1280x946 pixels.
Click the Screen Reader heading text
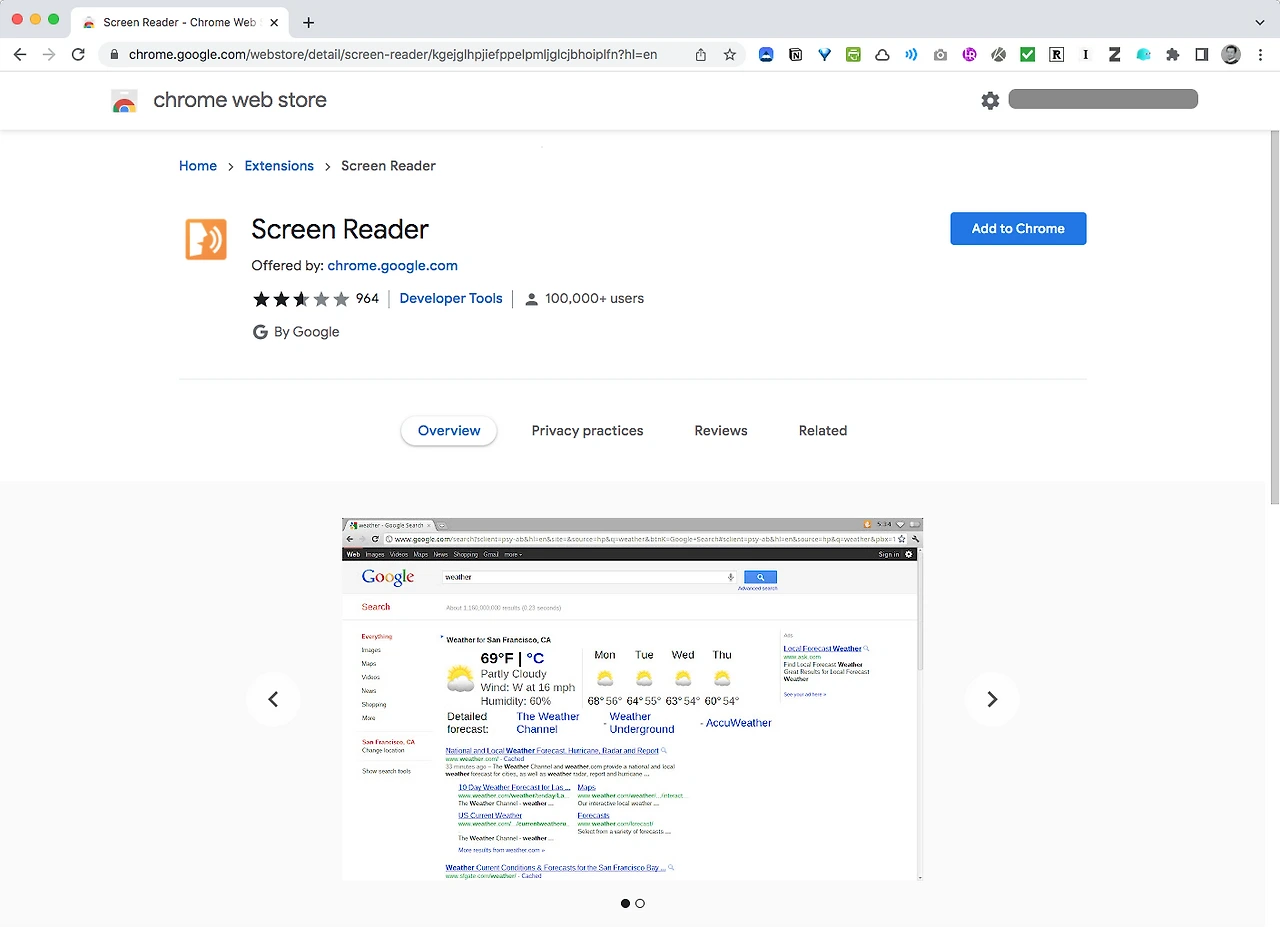click(340, 229)
